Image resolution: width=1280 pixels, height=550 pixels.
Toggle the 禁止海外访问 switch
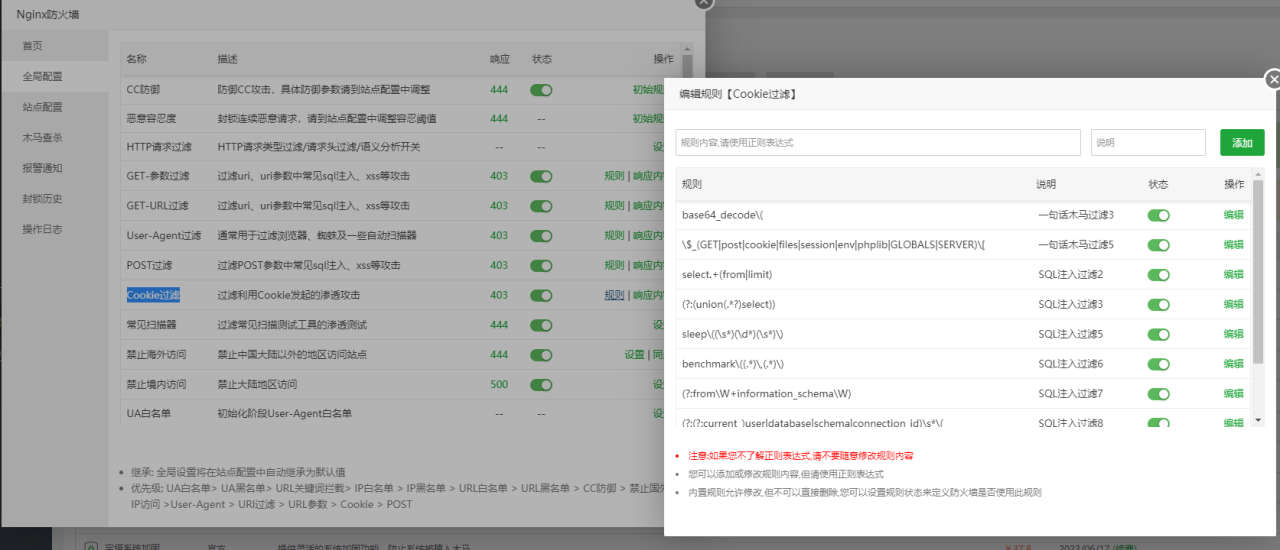pyautogui.click(x=541, y=355)
